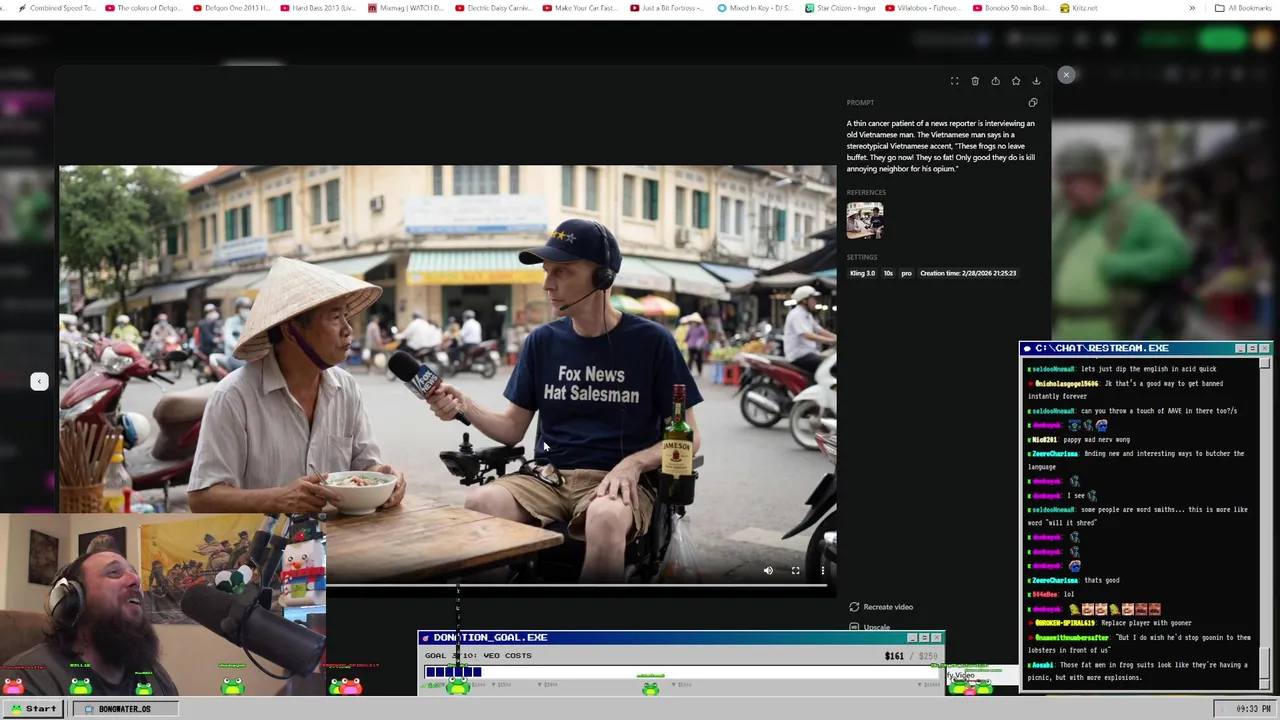The width and height of the screenshot is (1280, 720).
Task: Click the 10s duration tag
Action: tap(888, 273)
